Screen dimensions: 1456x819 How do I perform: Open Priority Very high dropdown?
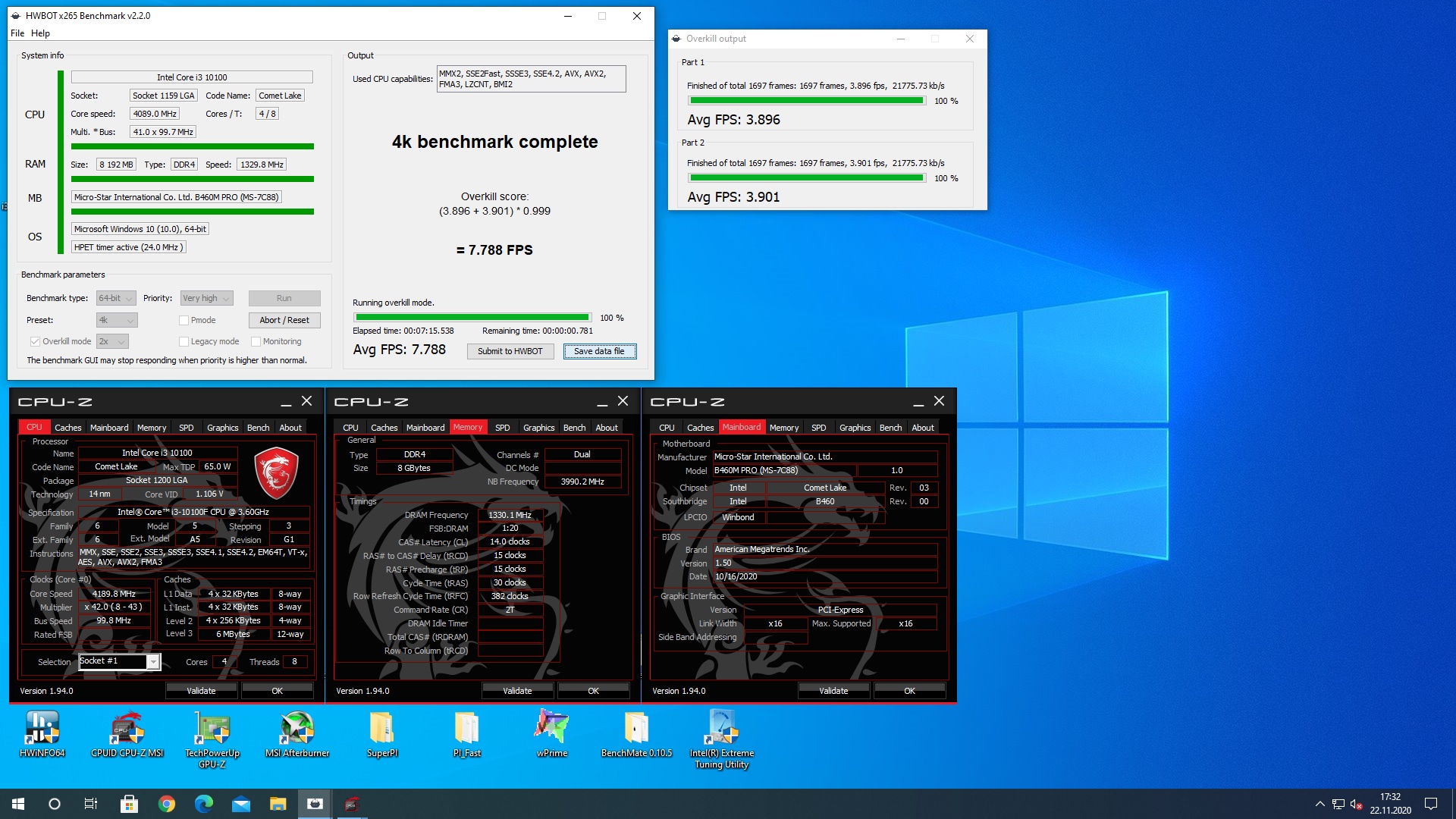[x=206, y=298]
